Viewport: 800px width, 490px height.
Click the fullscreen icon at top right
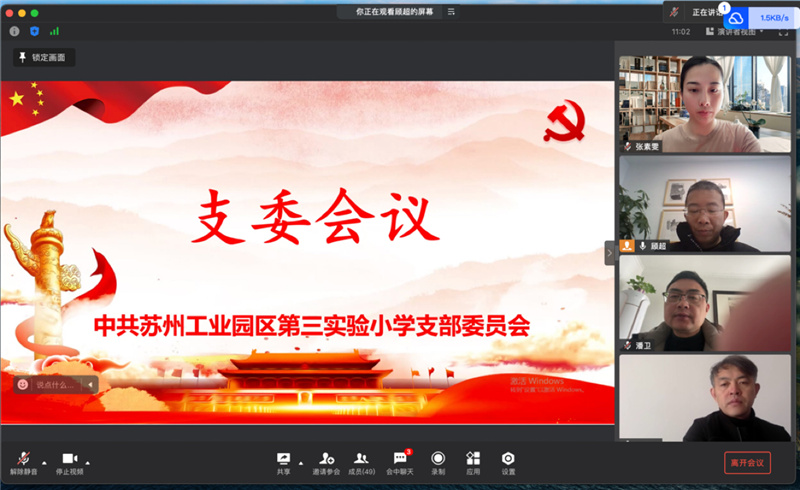click(x=783, y=32)
